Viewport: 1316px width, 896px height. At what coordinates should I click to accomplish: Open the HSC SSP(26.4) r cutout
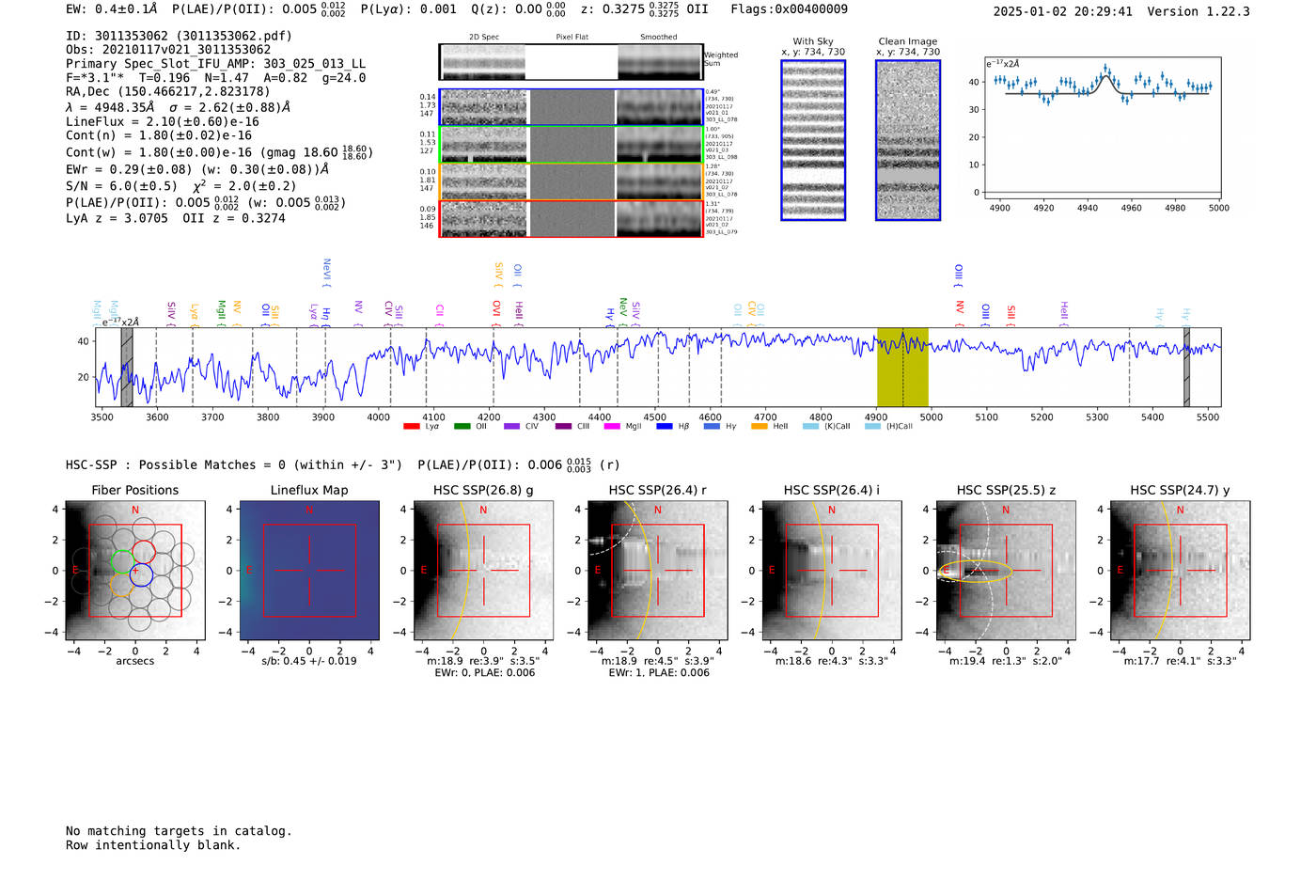(x=658, y=571)
